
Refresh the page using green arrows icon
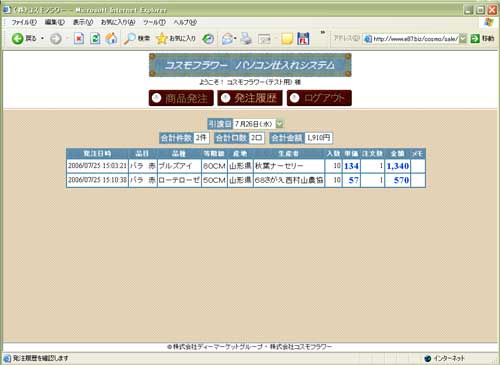[95, 39]
